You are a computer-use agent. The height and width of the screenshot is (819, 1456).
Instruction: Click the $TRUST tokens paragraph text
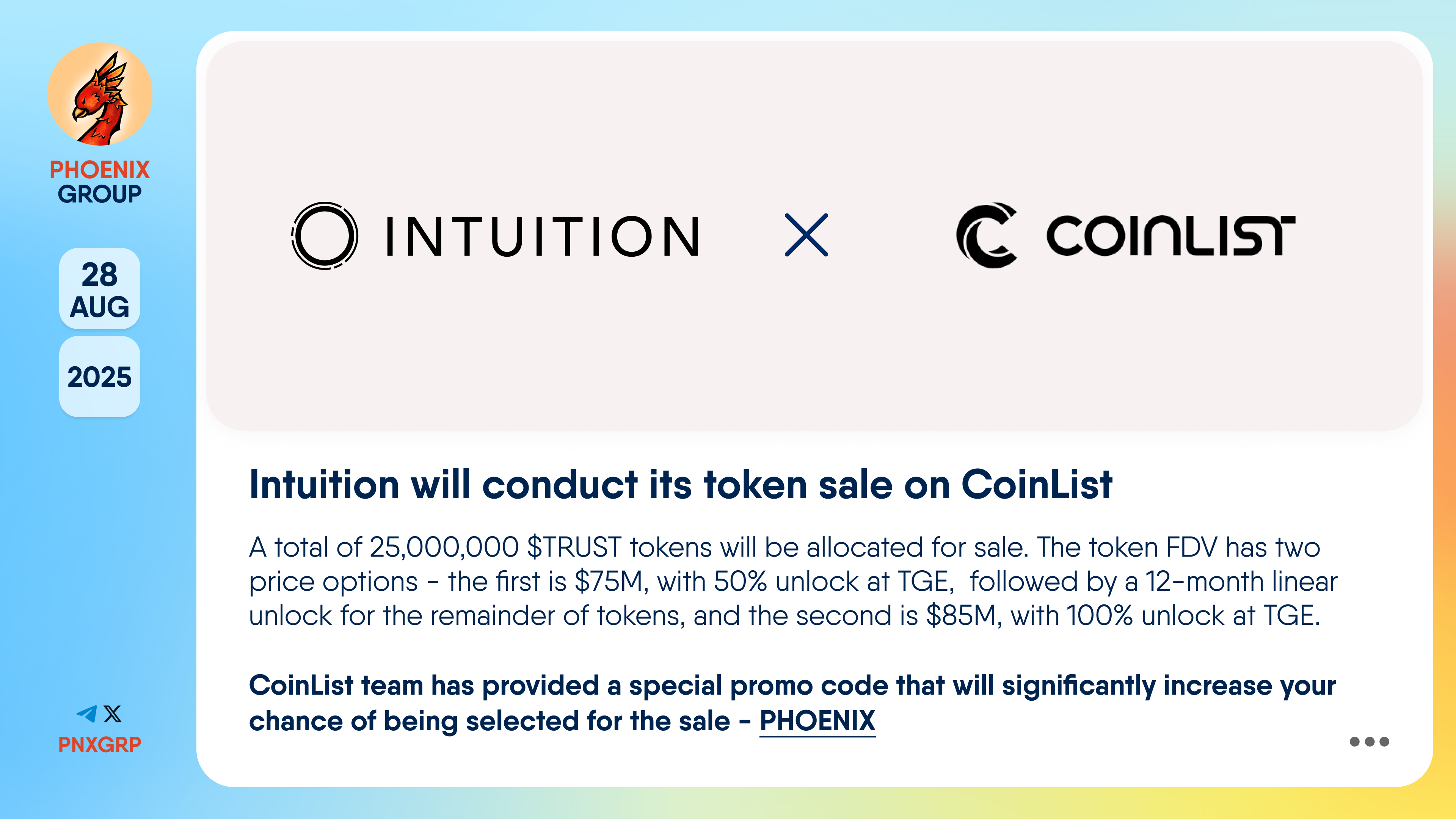[x=793, y=581]
